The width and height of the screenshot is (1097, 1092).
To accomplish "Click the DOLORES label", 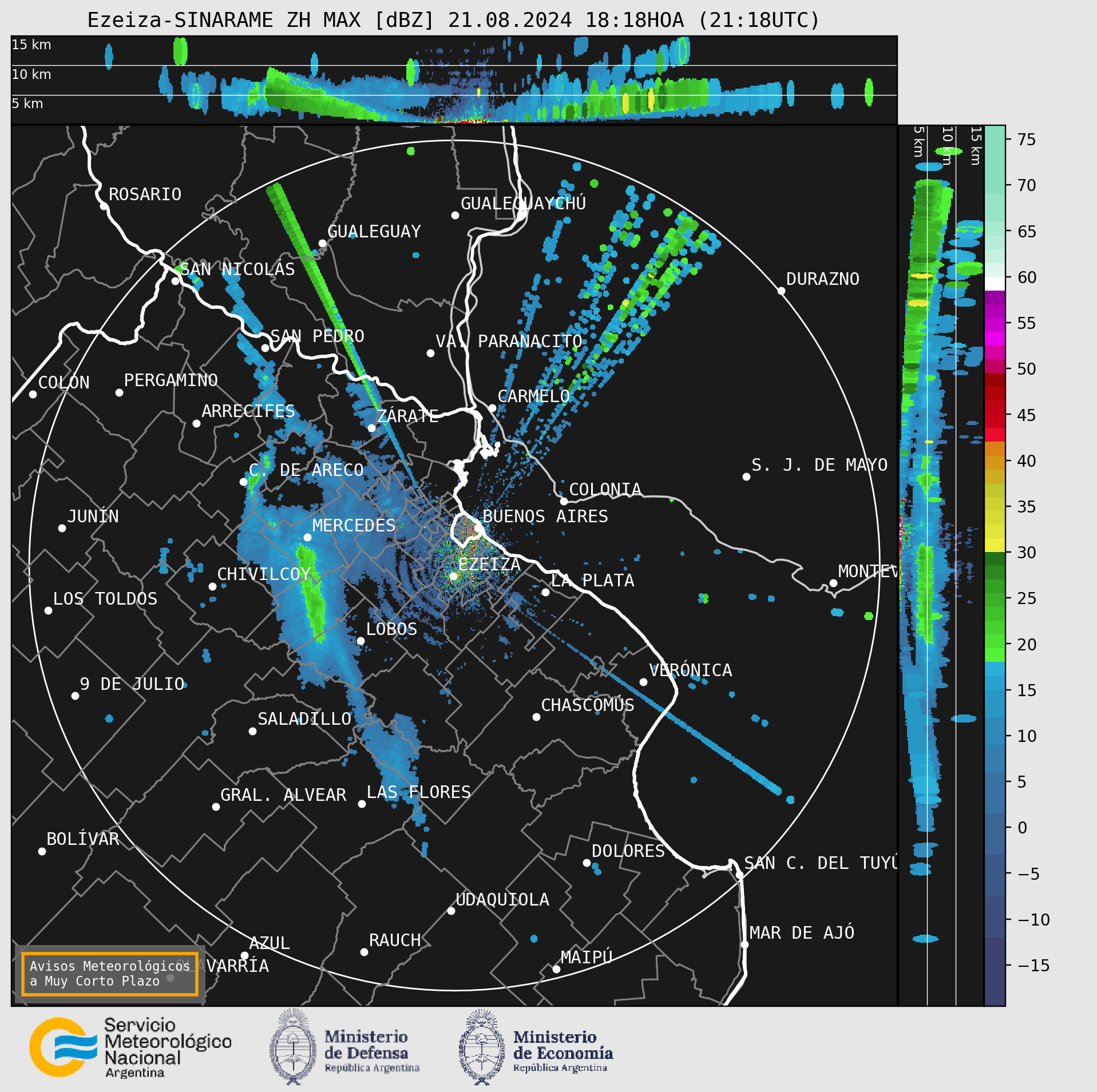I will pos(628,851).
